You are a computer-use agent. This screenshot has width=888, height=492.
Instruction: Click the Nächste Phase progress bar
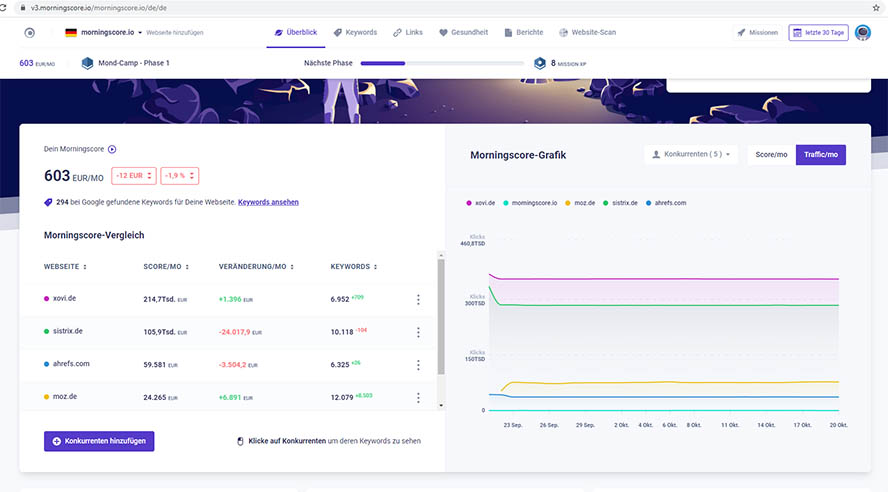point(442,63)
